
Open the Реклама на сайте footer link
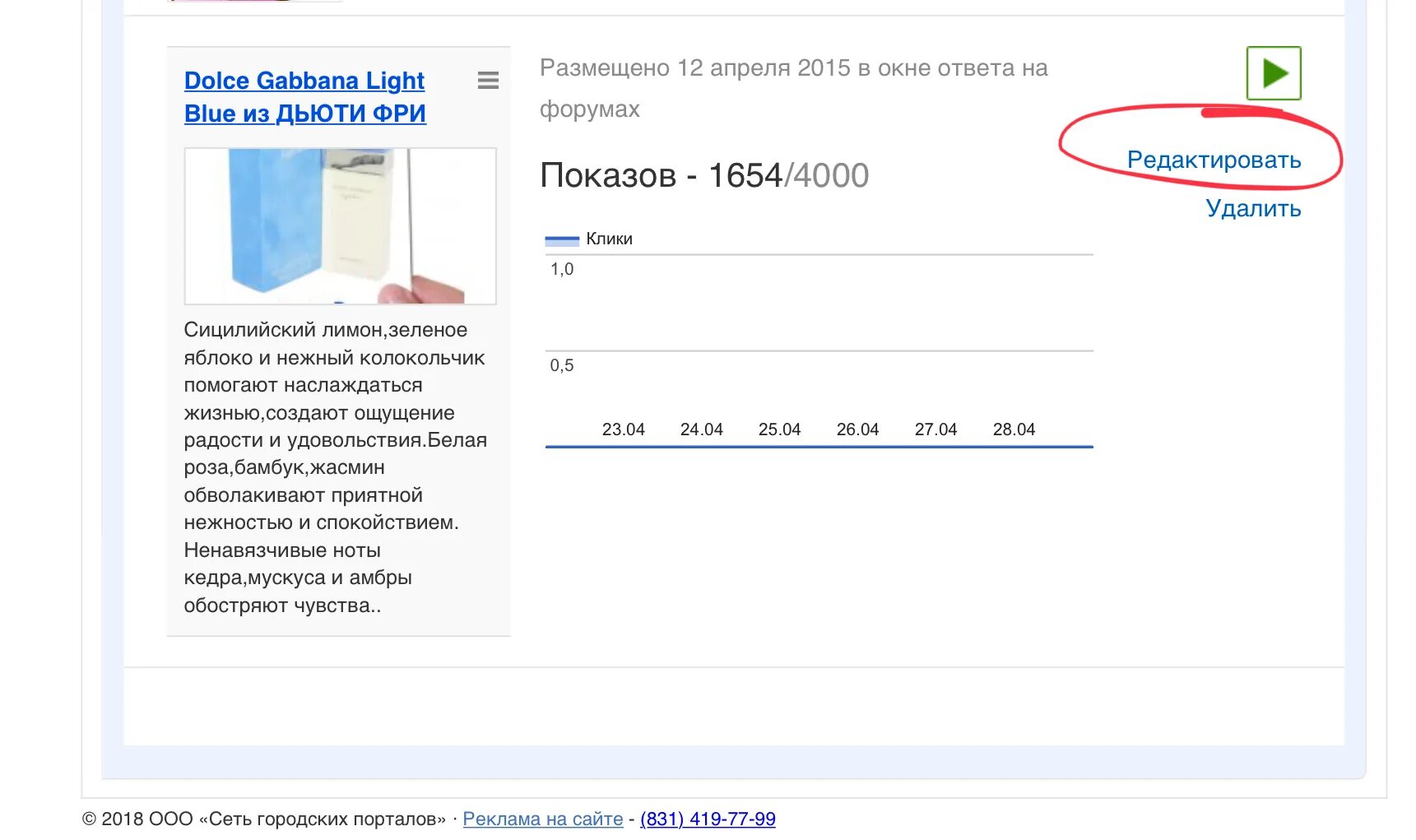point(543,819)
